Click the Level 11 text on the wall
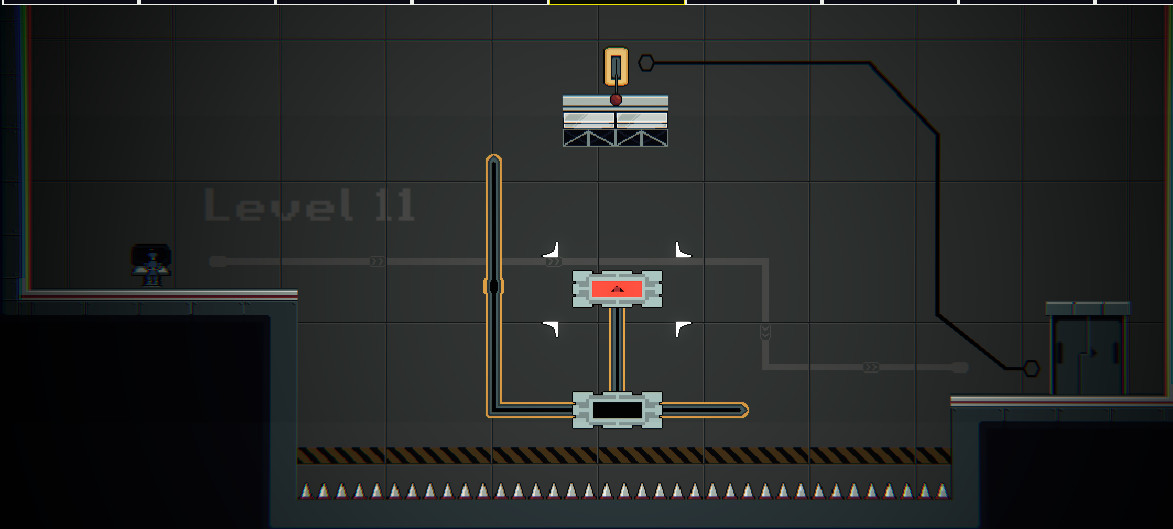This screenshot has width=1173, height=529. coord(309,205)
